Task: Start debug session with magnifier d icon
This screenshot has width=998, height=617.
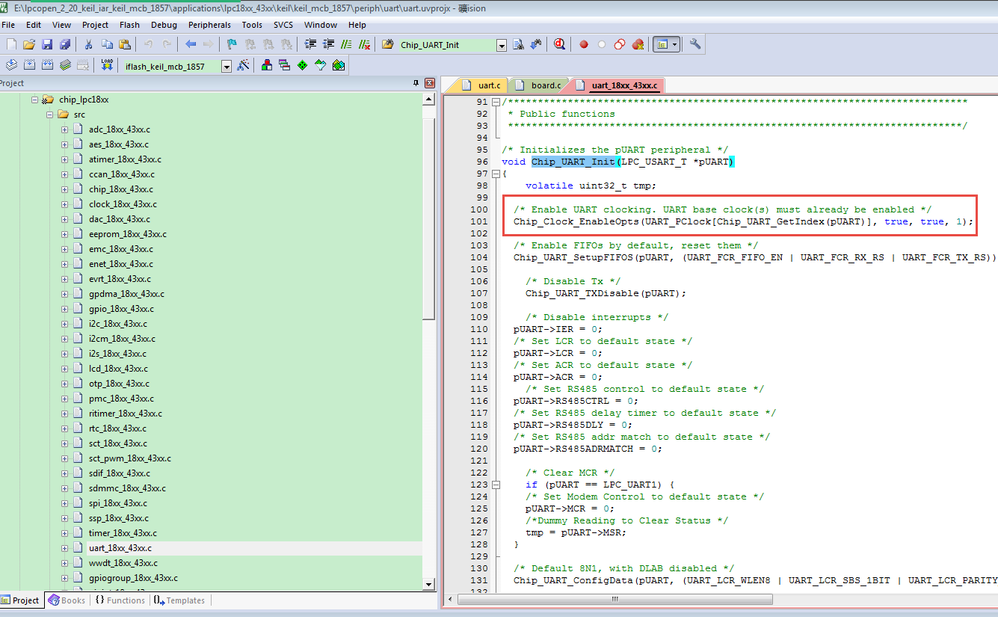Action: pyautogui.click(x=559, y=45)
